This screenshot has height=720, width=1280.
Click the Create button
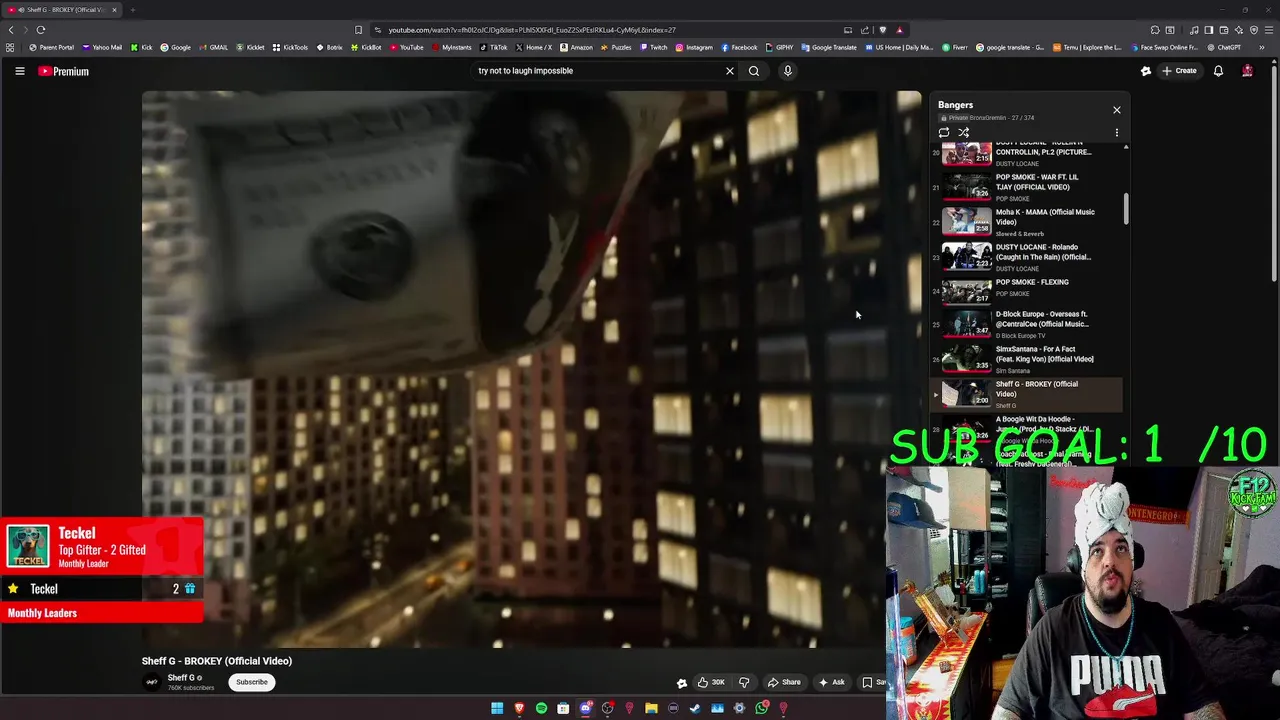coord(1179,71)
